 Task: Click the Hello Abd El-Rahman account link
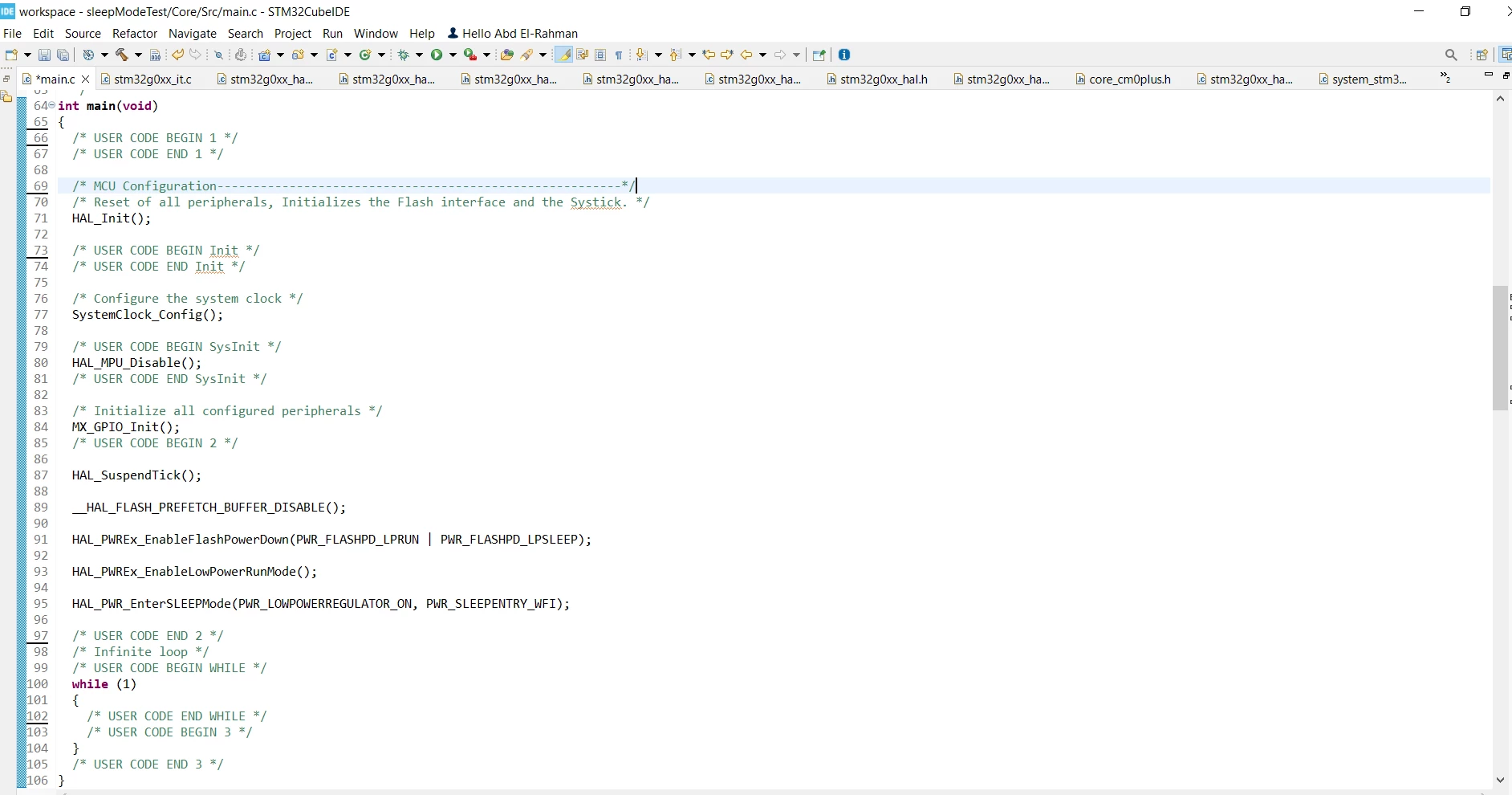tap(513, 34)
